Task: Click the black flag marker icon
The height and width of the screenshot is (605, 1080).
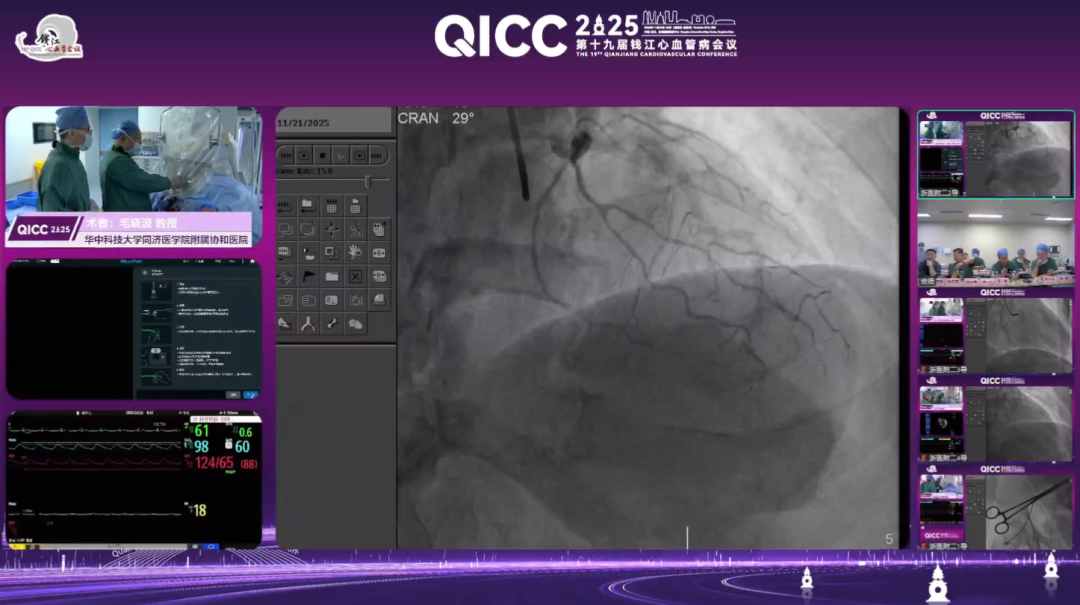Action: [x=308, y=276]
